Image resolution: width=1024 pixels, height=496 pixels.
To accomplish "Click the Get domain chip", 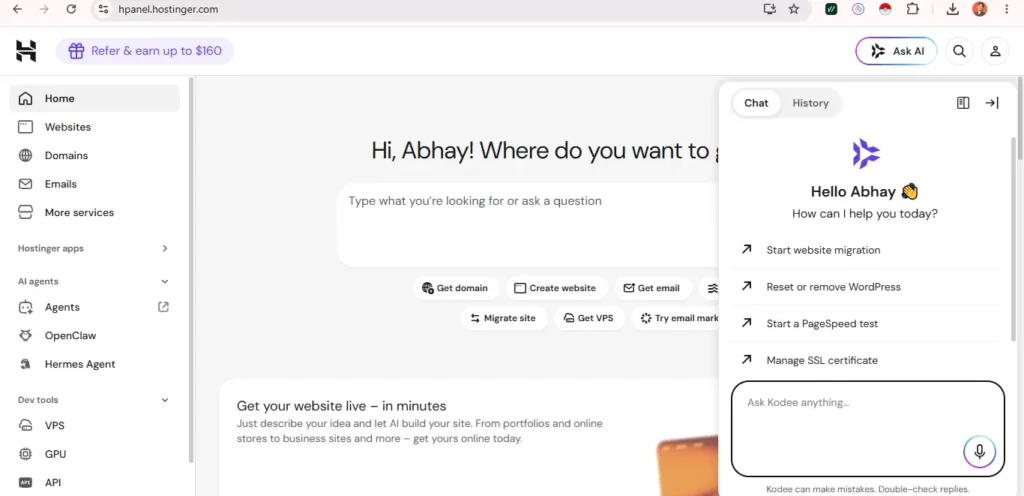I will click(x=455, y=288).
